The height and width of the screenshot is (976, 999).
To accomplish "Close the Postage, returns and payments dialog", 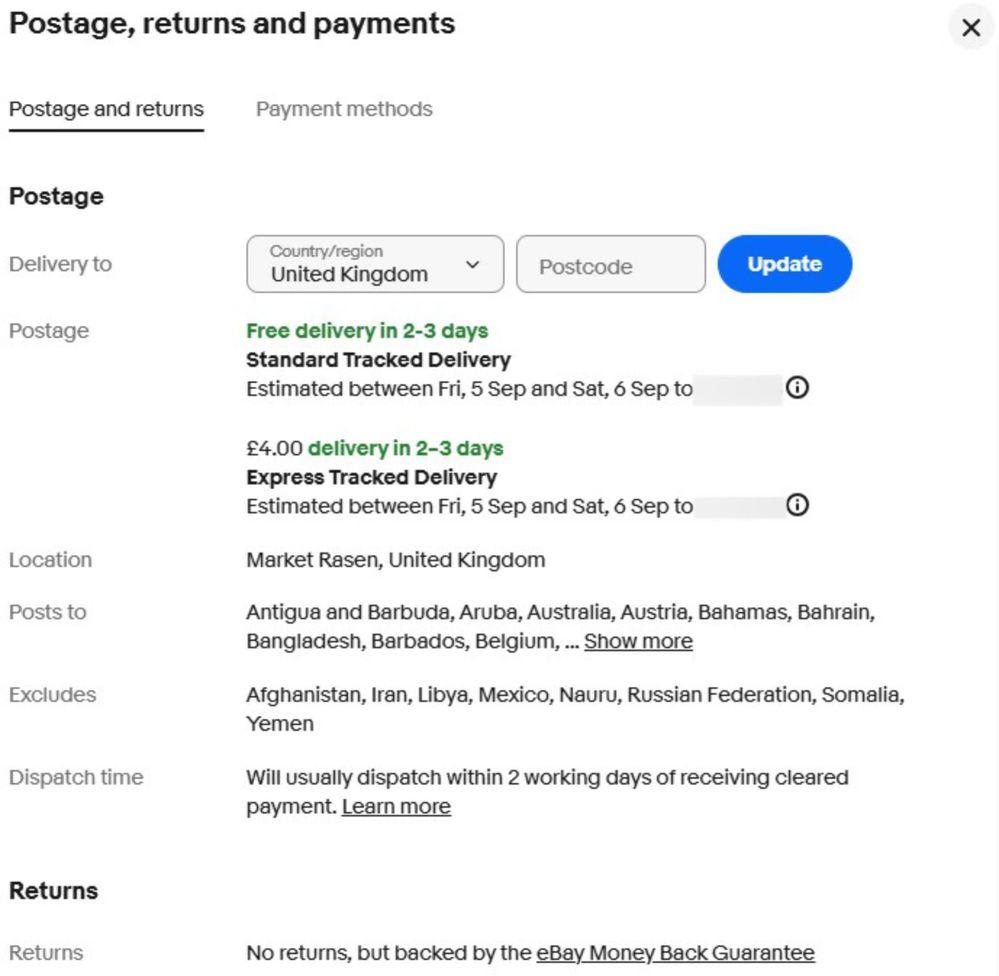I will point(971,27).
